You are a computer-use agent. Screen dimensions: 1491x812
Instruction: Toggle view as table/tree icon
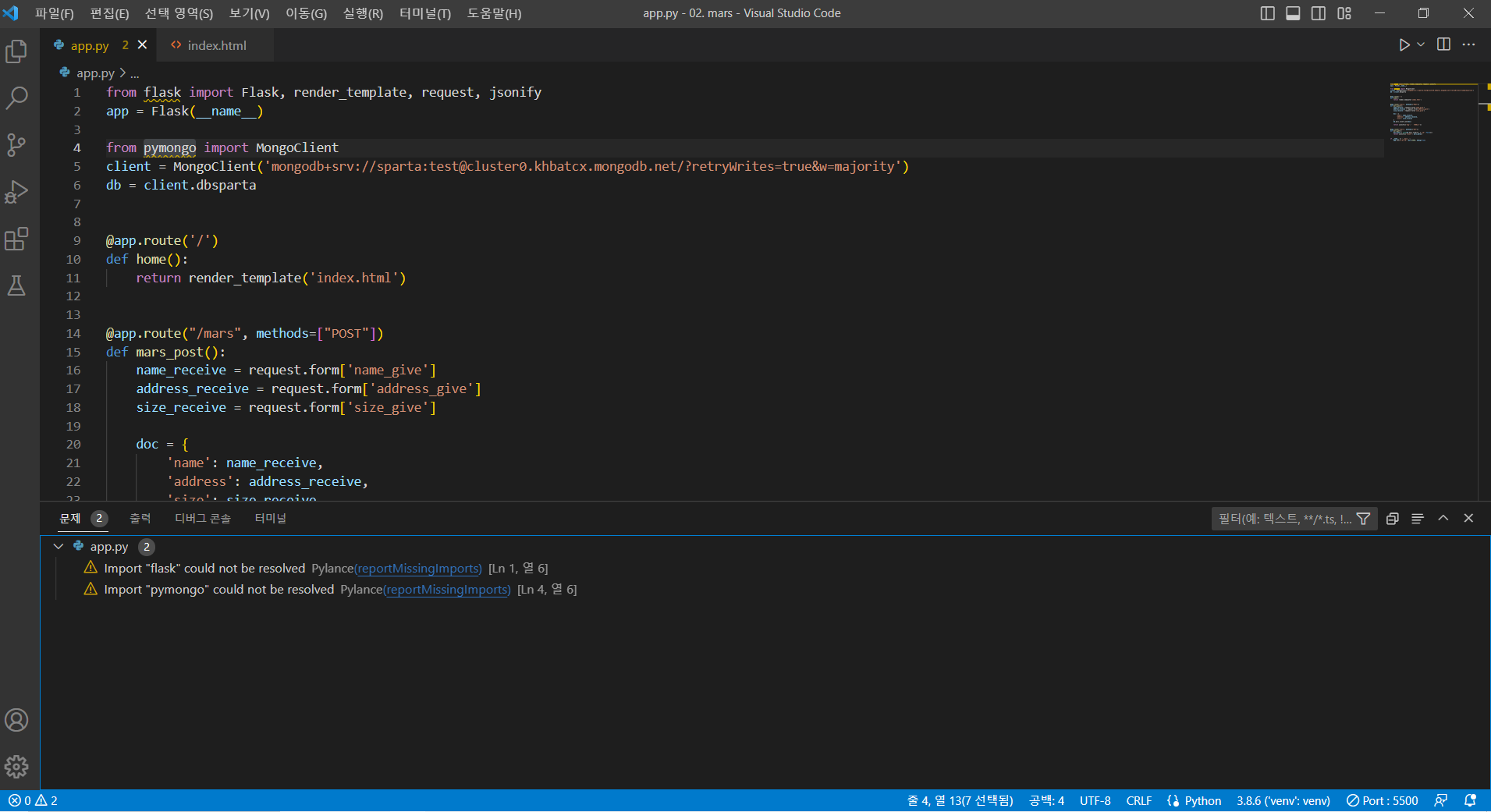1418,519
